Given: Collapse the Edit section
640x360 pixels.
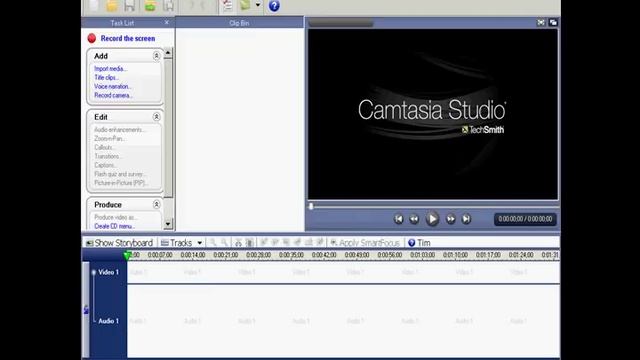Looking at the screenshot, I should click(x=156, y=117).
